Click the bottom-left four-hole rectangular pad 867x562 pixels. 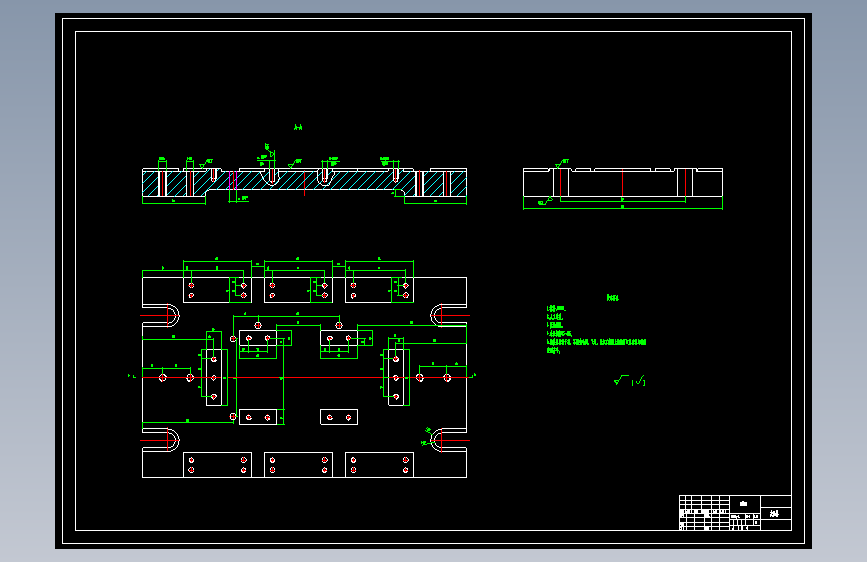point(217,465)
